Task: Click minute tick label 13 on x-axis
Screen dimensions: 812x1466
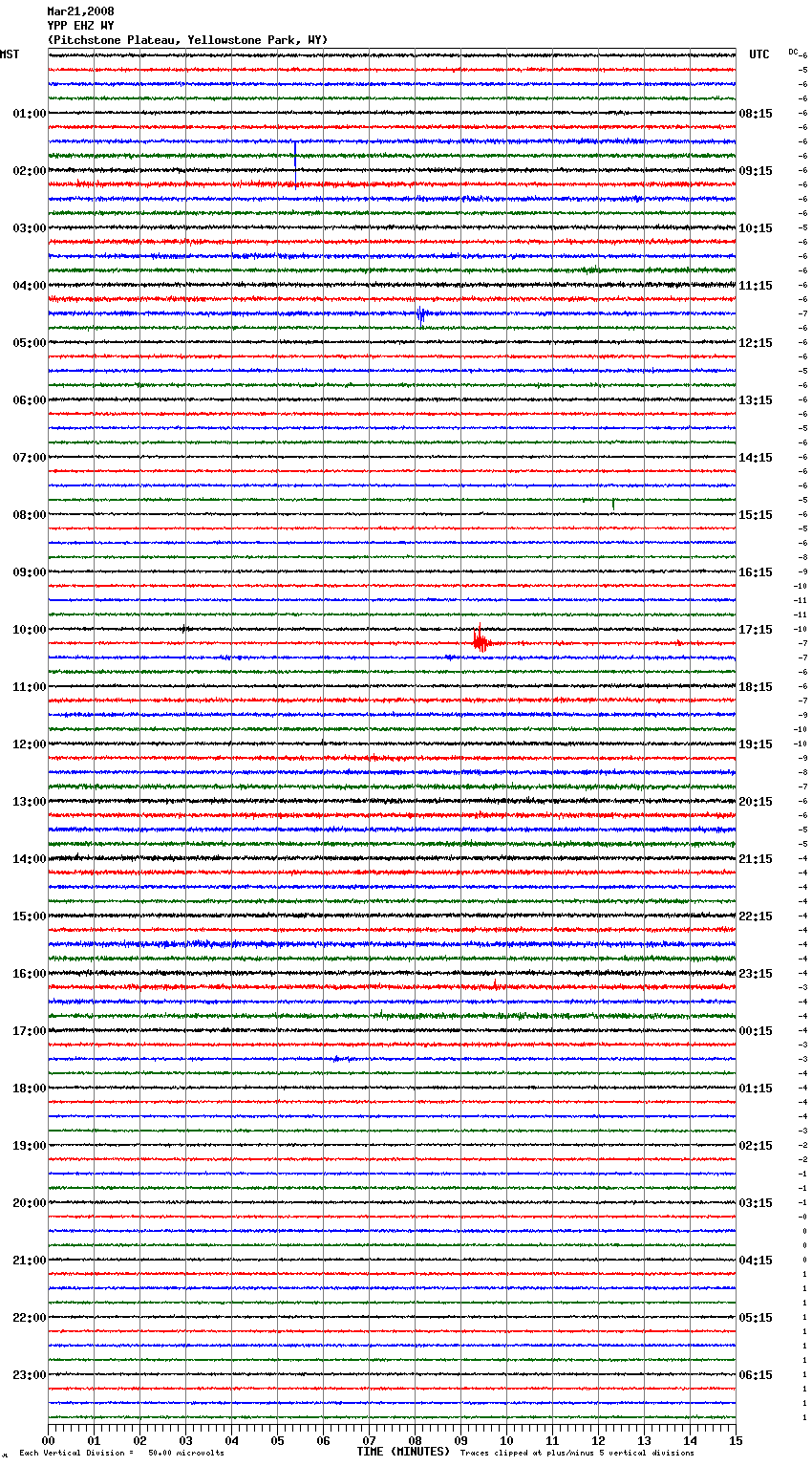Action: pos(644,1440)
